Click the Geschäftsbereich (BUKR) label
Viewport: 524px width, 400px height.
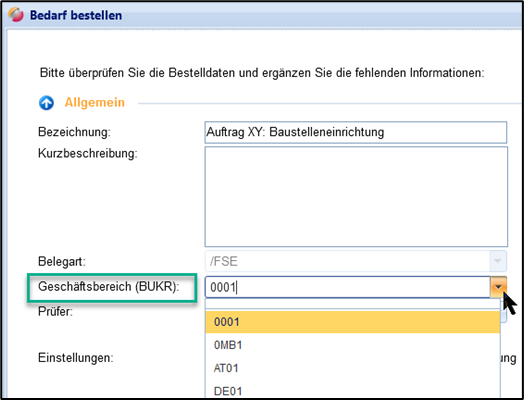[109, 287]
